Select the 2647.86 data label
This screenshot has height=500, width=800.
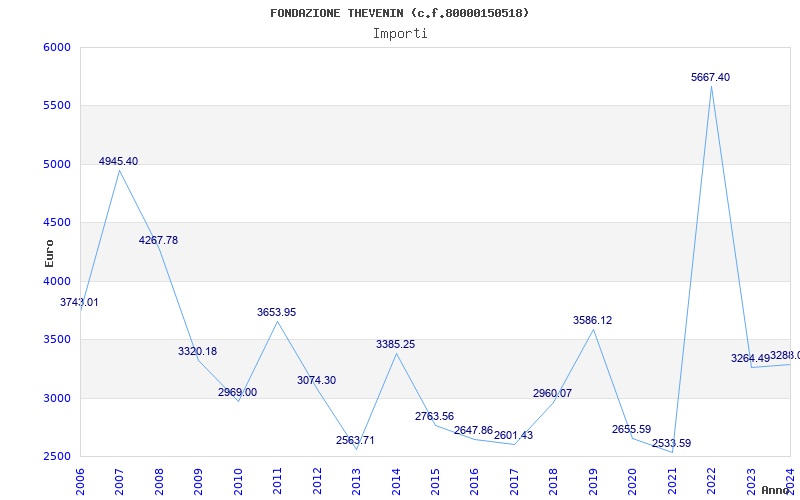pyautogui.click(x=473, y=431)
